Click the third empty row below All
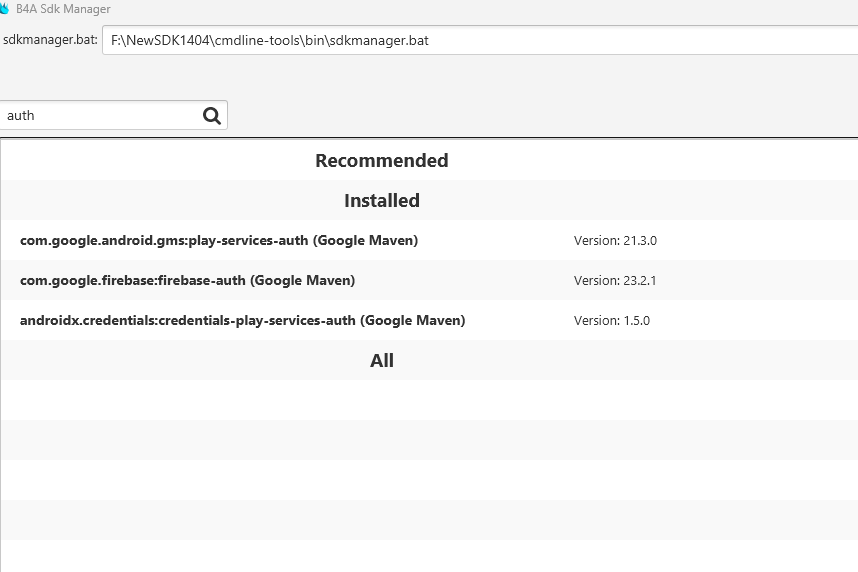The height and width of the screenshot is (572, 858). click(x=429, y=480)
